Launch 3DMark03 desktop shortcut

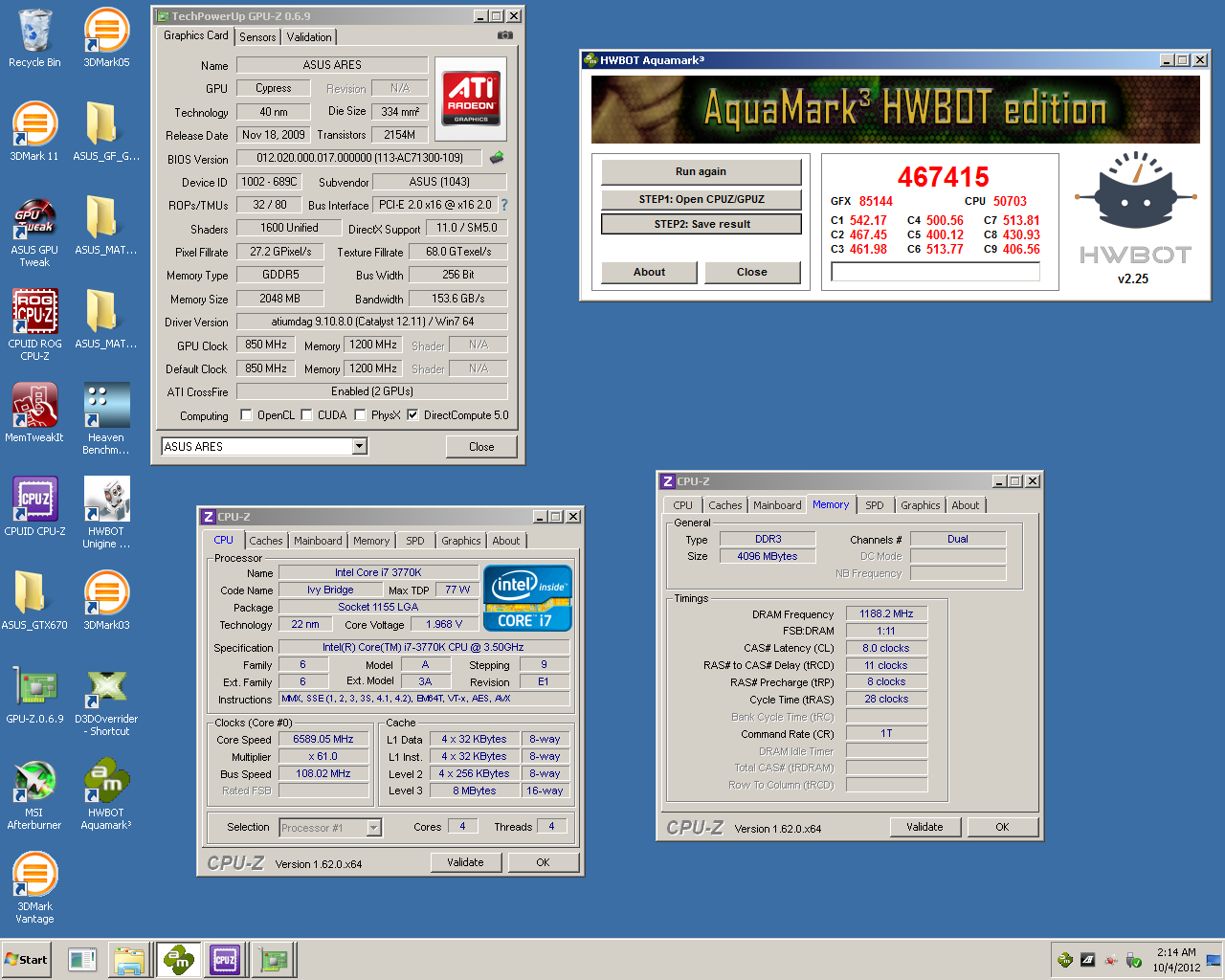tap(106, 600)
